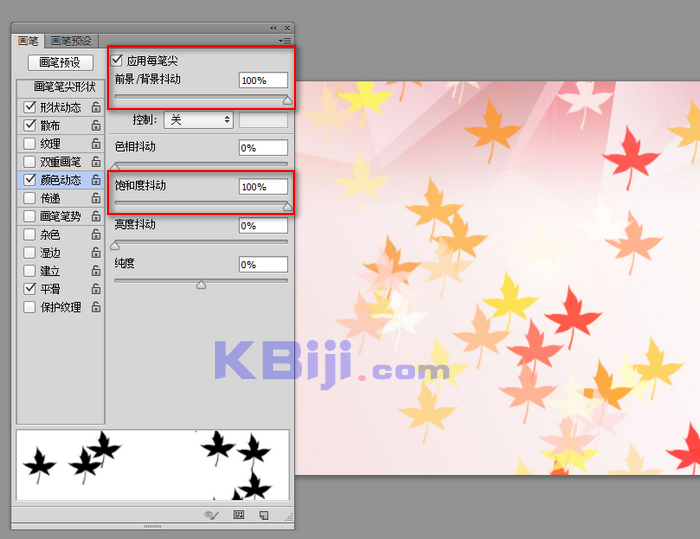Collapse the panel with the double-arrow icon
Image resolution: width=700 pixels, height=539 pixels.
(274, 28)
